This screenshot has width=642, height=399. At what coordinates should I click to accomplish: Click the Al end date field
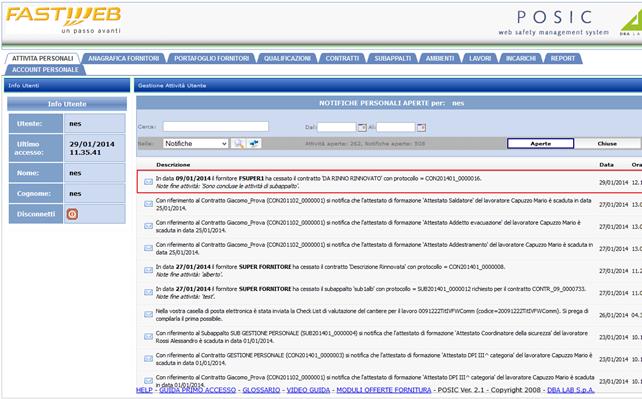click(396, 127)
